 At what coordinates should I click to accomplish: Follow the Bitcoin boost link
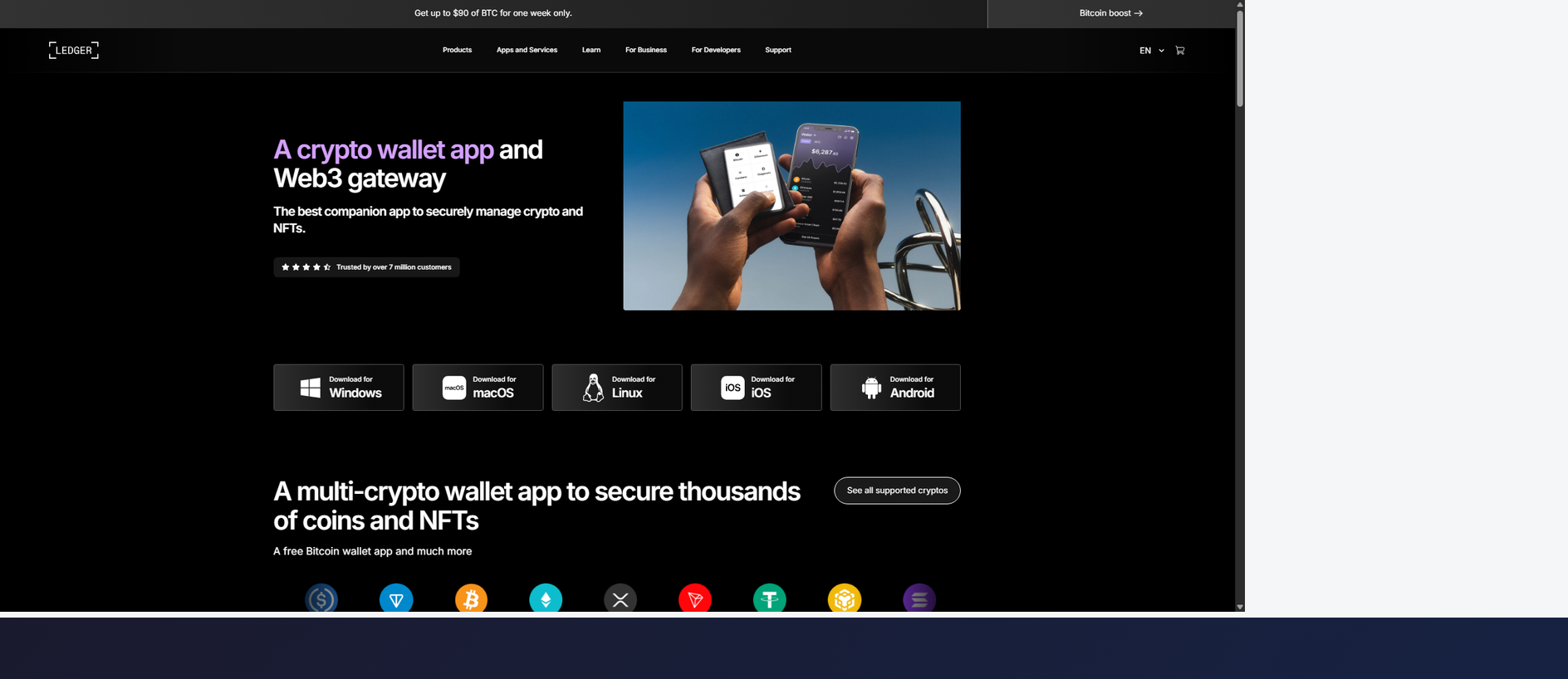click(1111, 13)
